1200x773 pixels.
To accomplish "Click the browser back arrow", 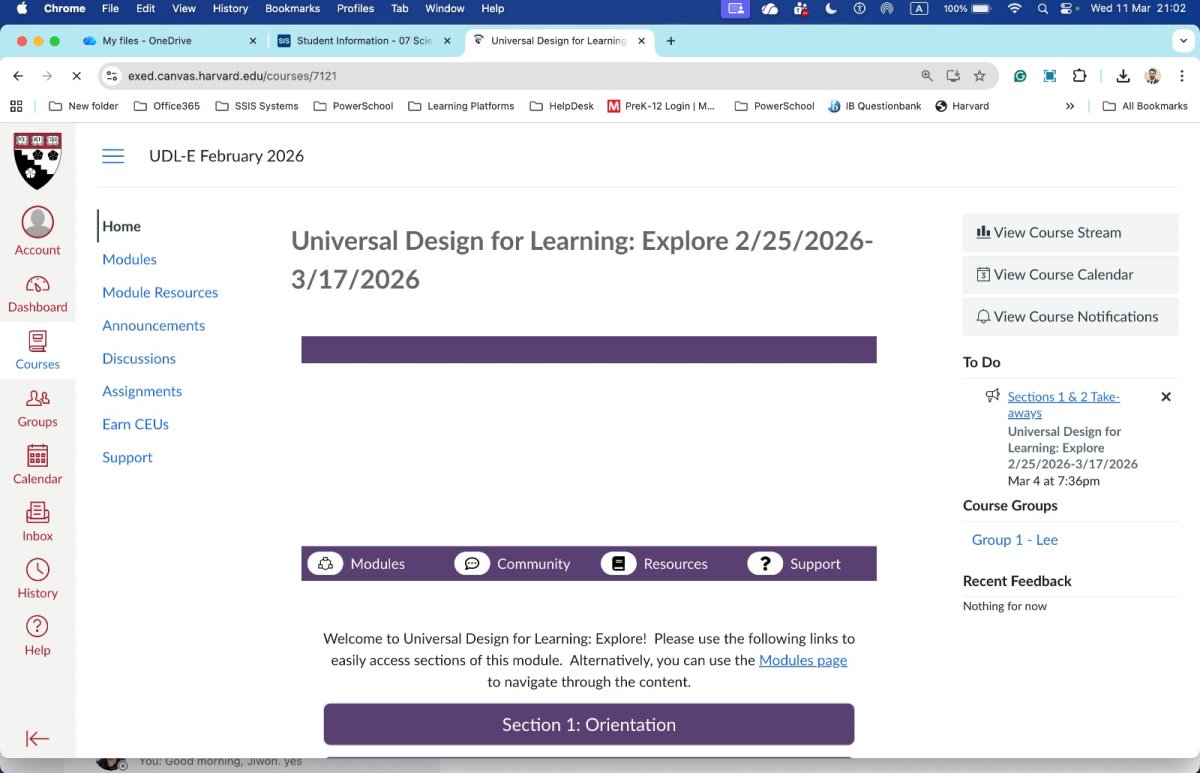I will [18, 75].
